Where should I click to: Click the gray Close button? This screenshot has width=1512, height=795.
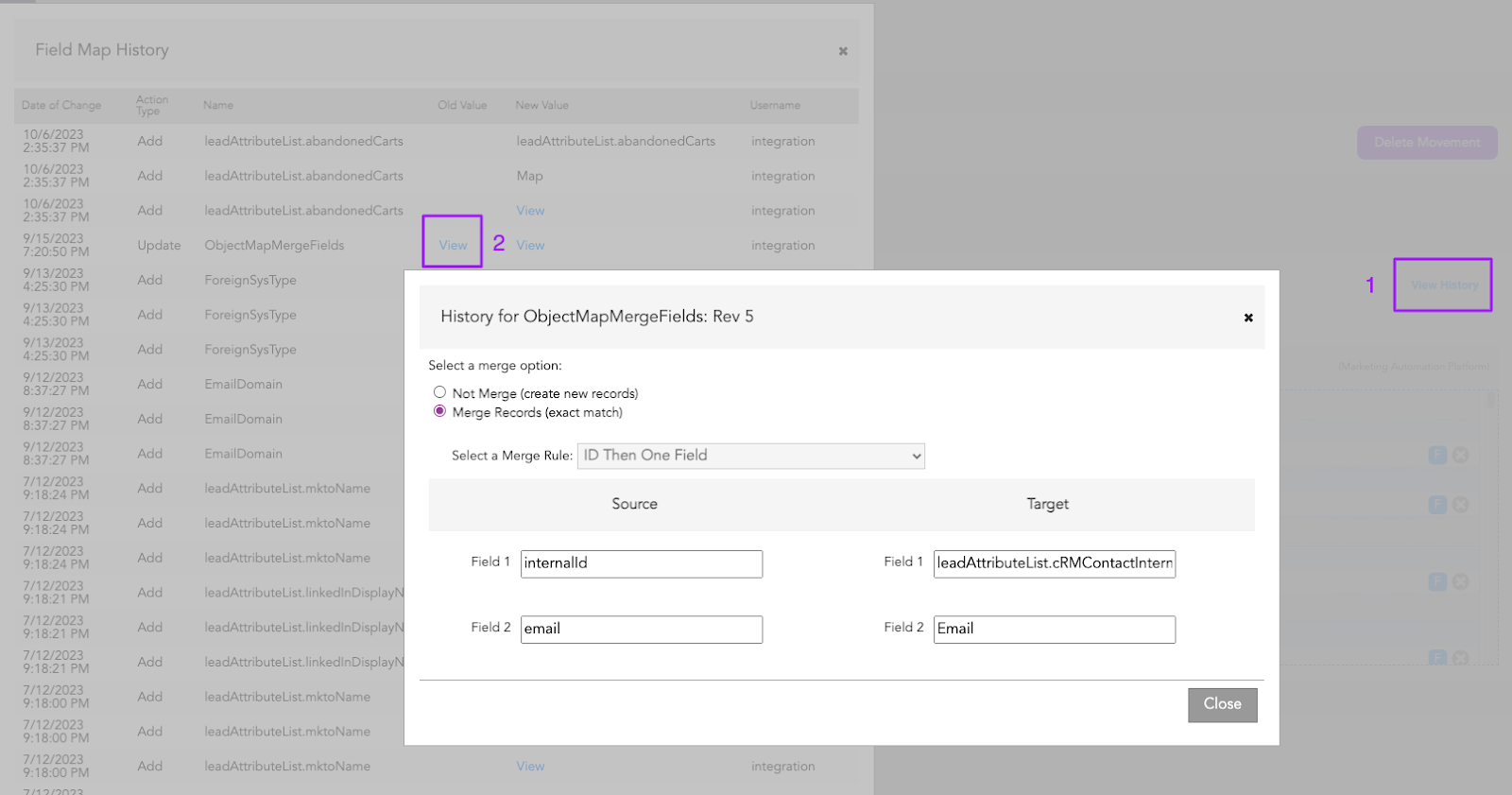[x=1222, y=704]
